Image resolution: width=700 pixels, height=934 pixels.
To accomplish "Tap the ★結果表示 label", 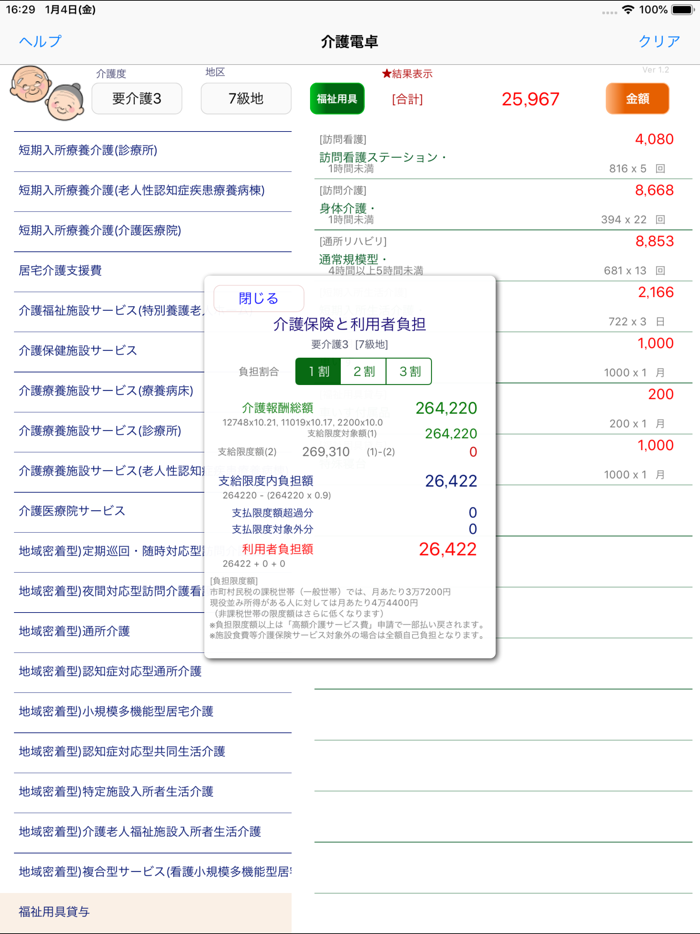I will click(407, 74).
